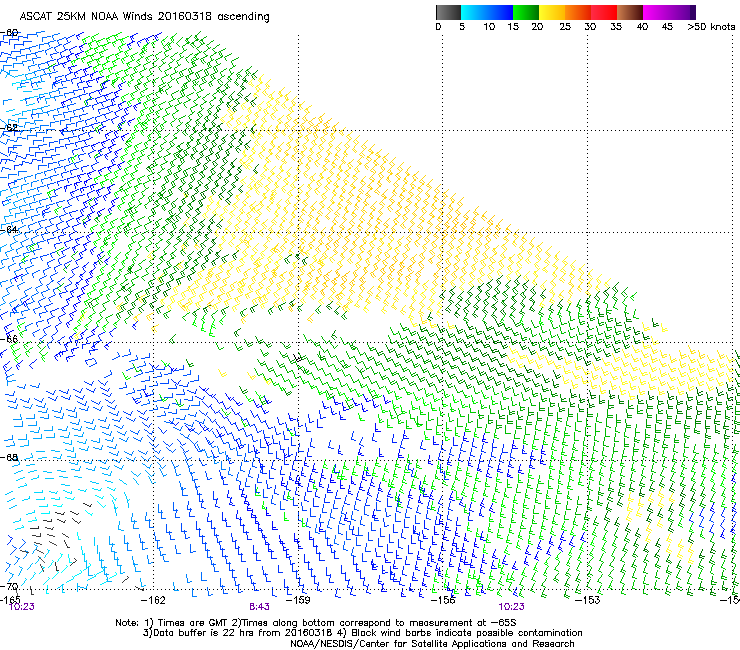This screenshot has height=650, width=740.
Task: Select the yellow 20–25 knots legend segment
Action: click(552, 12)
